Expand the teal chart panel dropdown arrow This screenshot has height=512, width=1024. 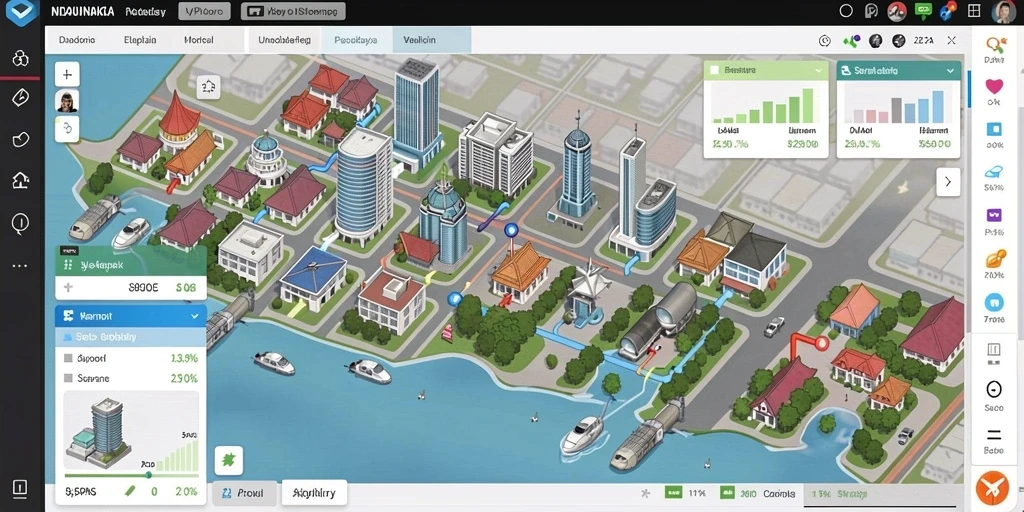(x=948, y=71)
